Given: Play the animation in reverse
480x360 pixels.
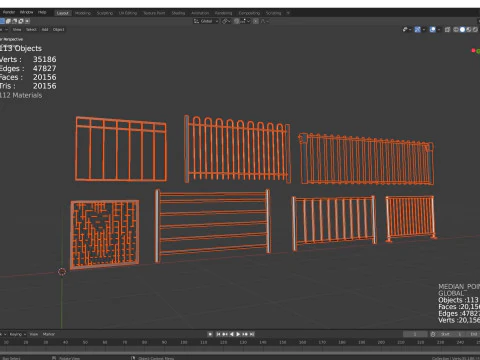Looking at the screenshot, I should coord(232,334).
